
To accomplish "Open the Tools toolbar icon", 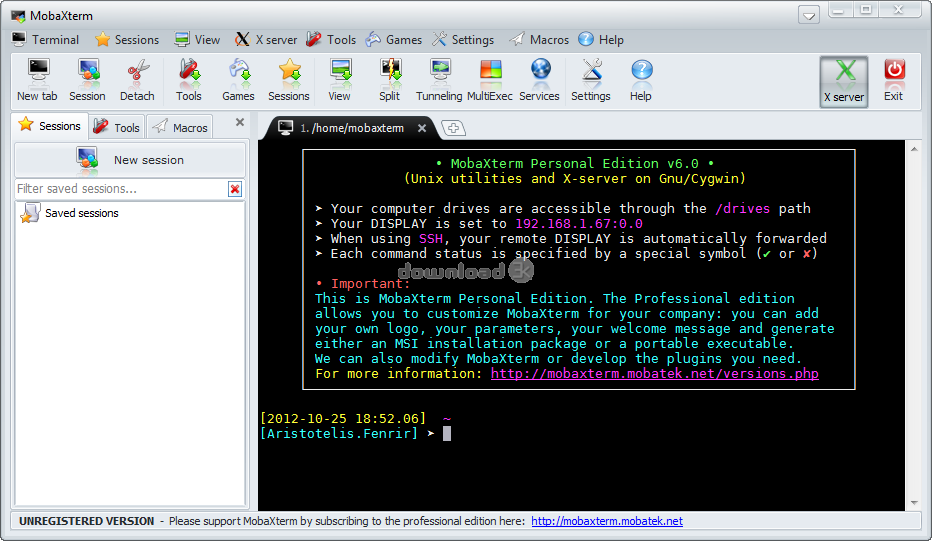I will coord(189,80).
